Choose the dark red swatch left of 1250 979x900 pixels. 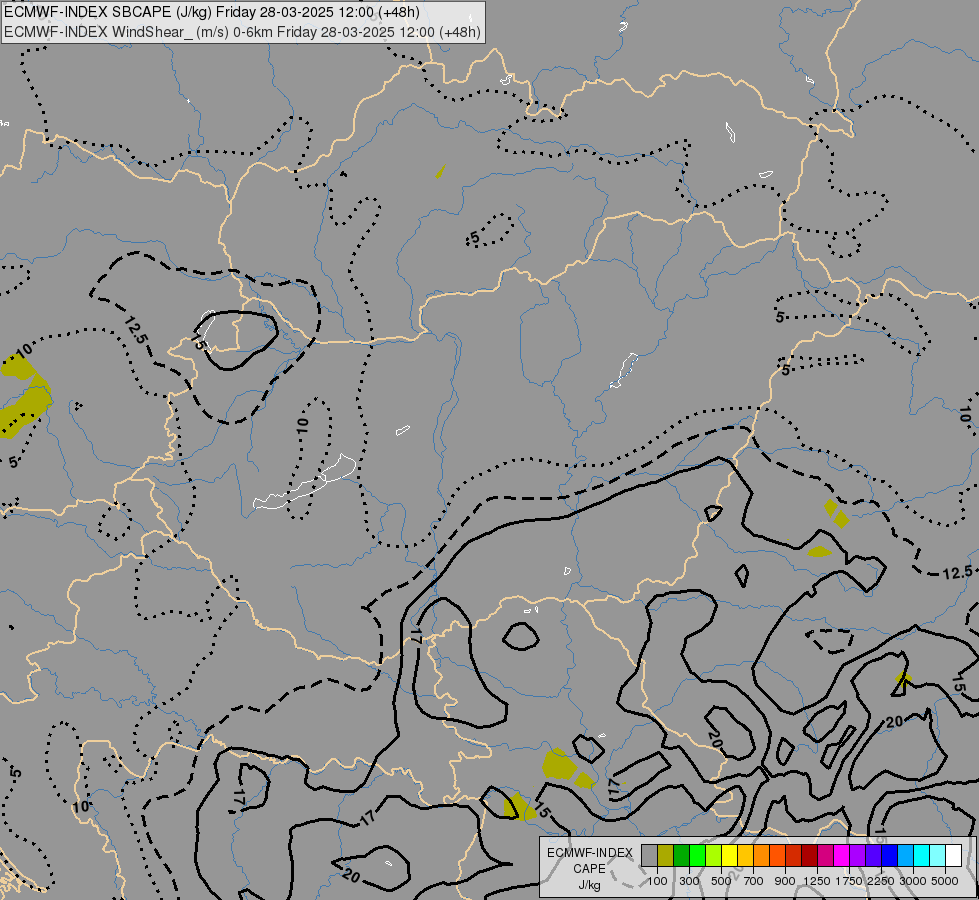tap(809, 856)
